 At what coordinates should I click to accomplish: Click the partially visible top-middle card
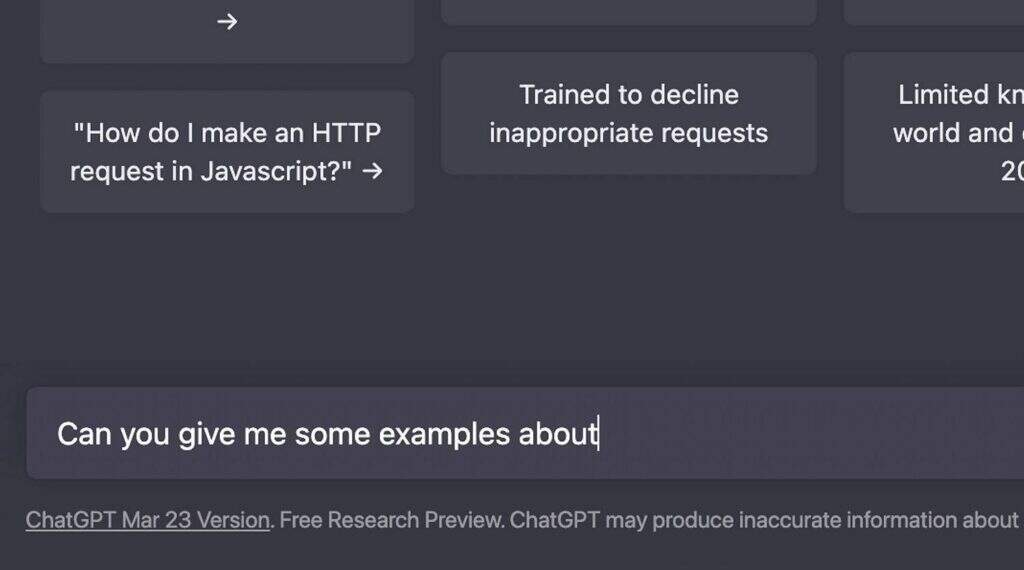(628, 10)
